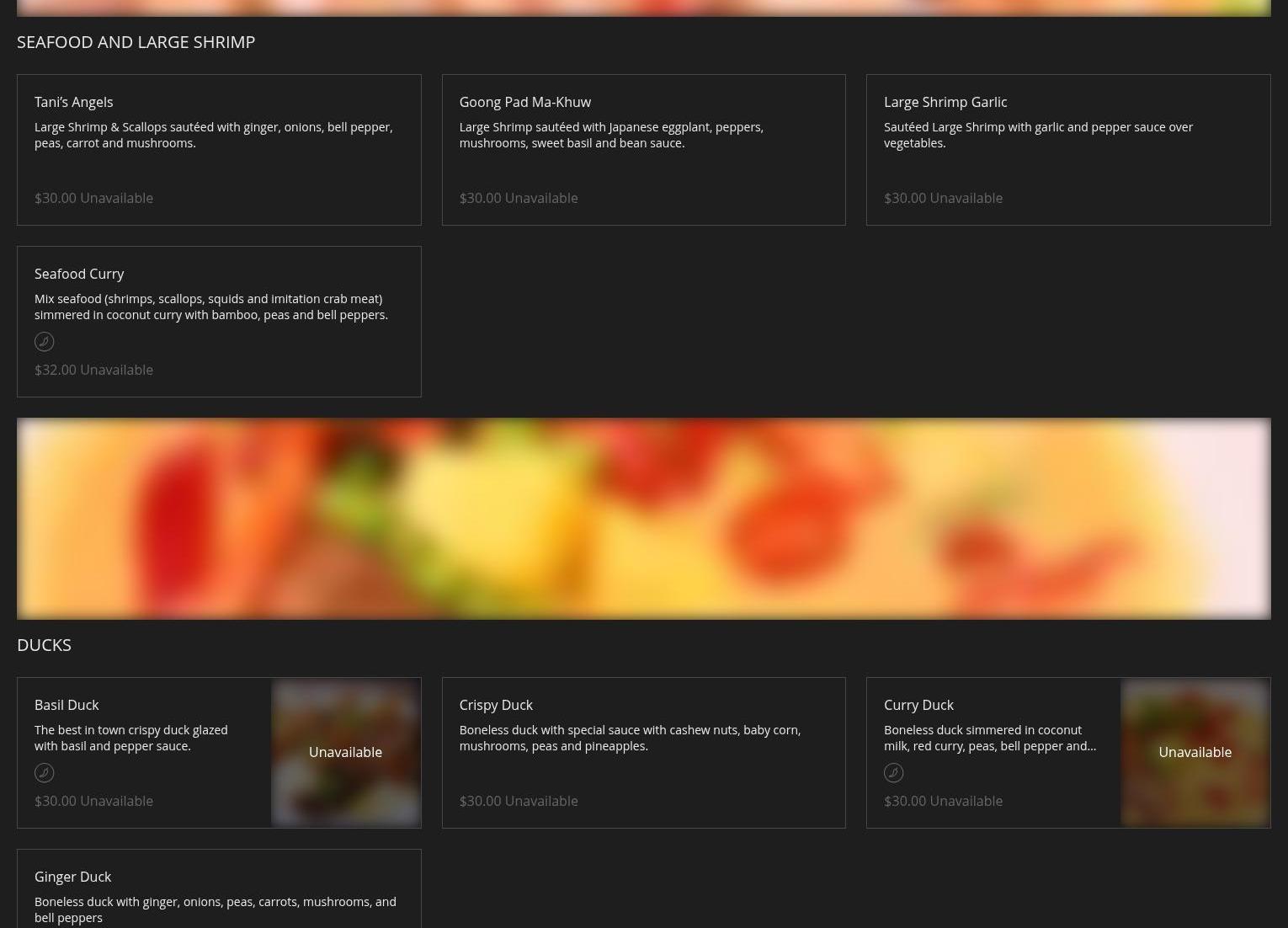Select the Ginger Duck menu item

tap(219, 888)
